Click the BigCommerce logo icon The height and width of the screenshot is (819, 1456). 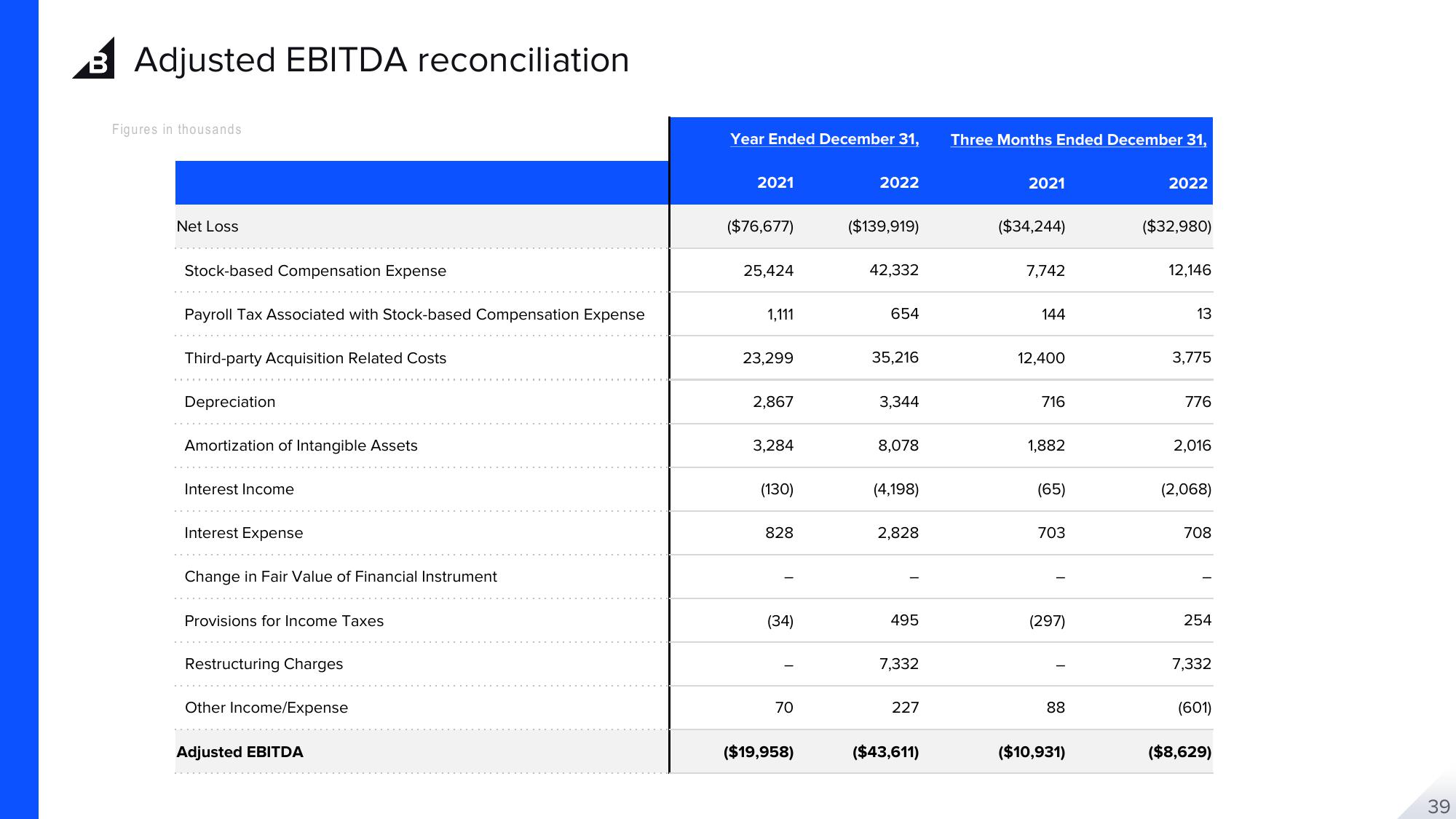94,58
